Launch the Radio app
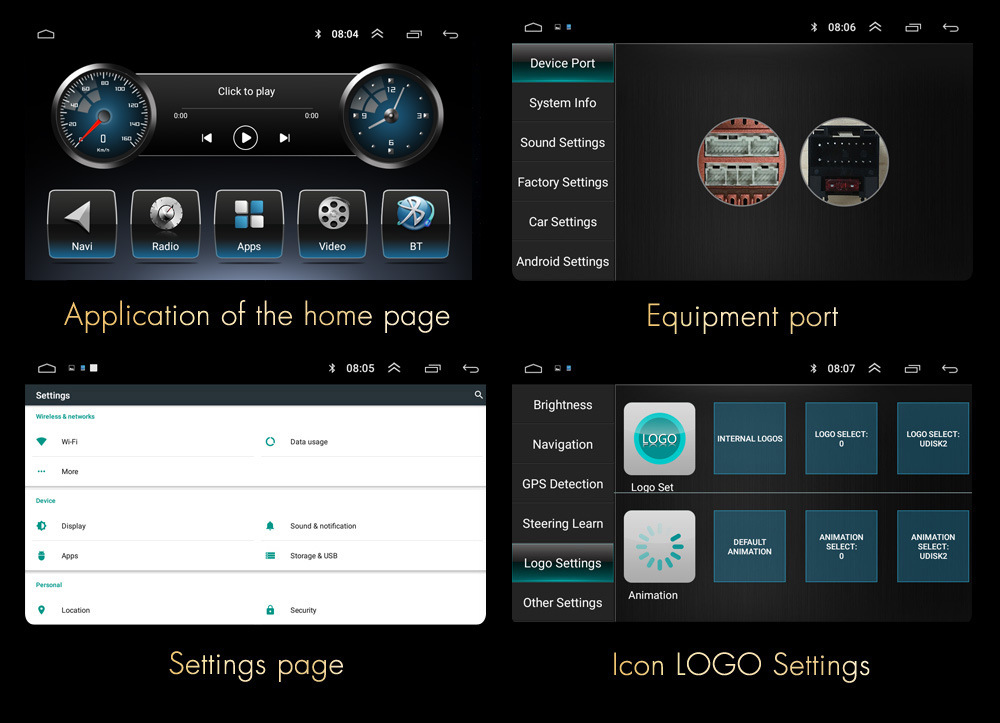 pos(165,223)
